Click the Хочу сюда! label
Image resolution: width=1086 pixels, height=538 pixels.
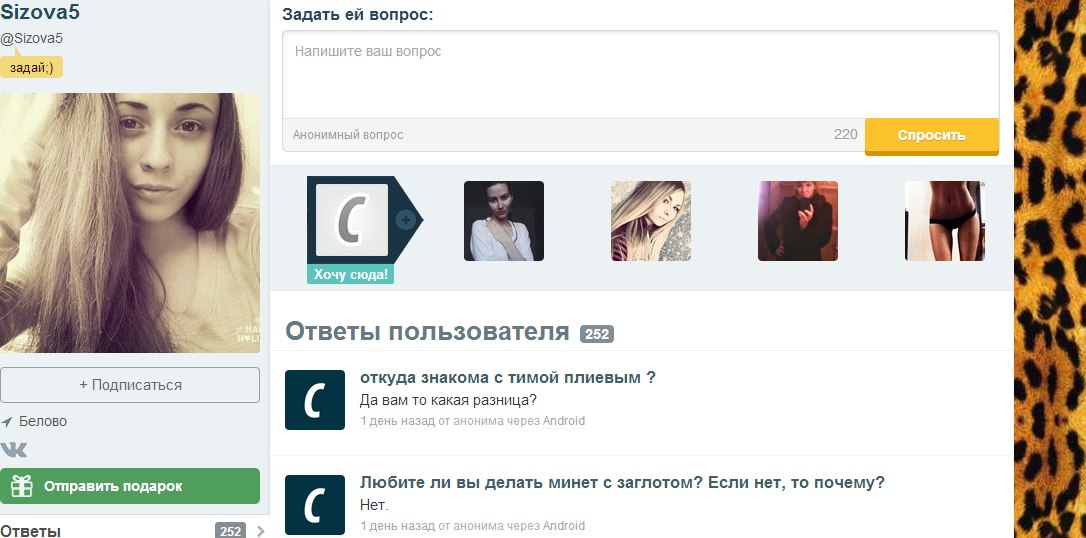(350, 275)
